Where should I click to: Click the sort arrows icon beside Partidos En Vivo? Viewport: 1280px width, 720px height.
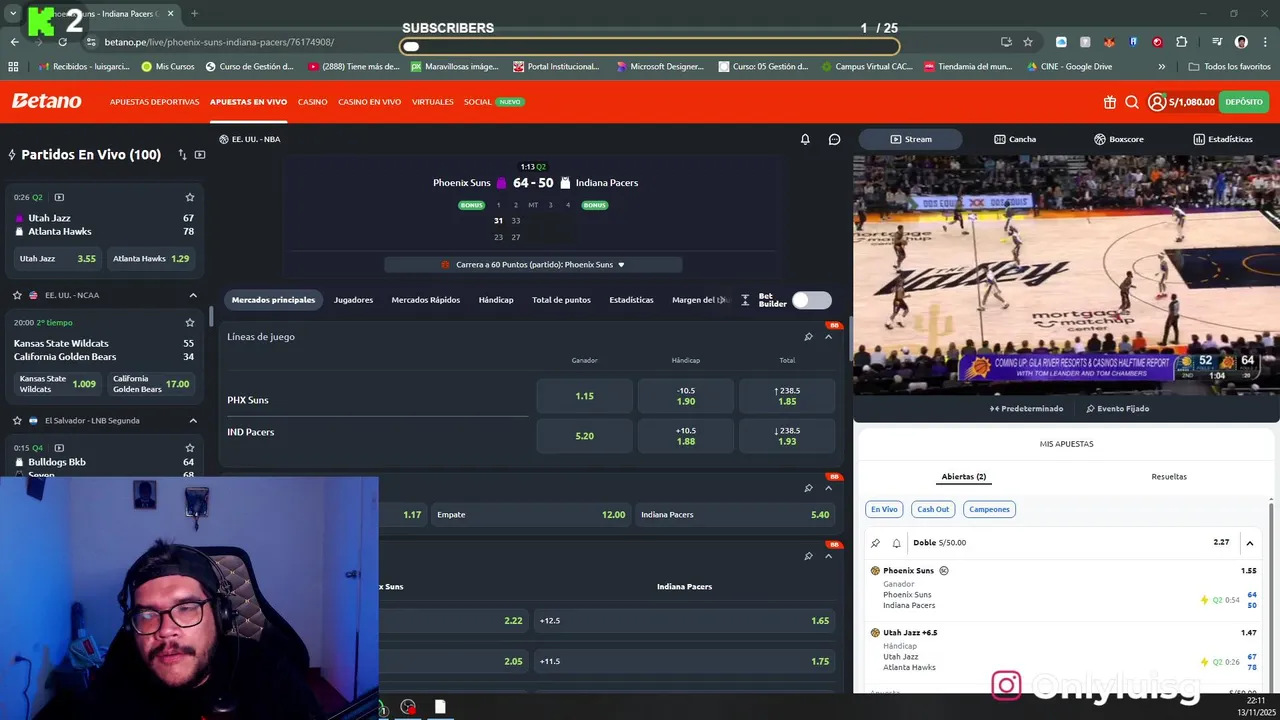(x=182, y=155)
